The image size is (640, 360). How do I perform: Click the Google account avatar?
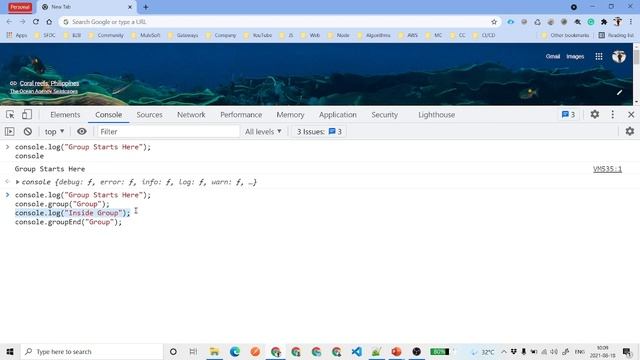coord(619,56)
